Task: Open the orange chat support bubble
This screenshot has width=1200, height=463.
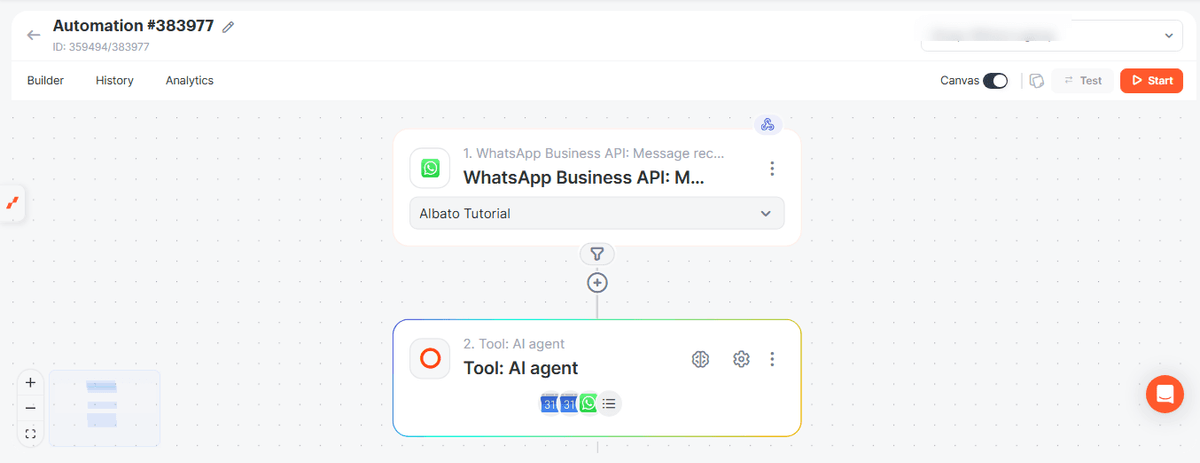Action: (x=1164, y=394)
